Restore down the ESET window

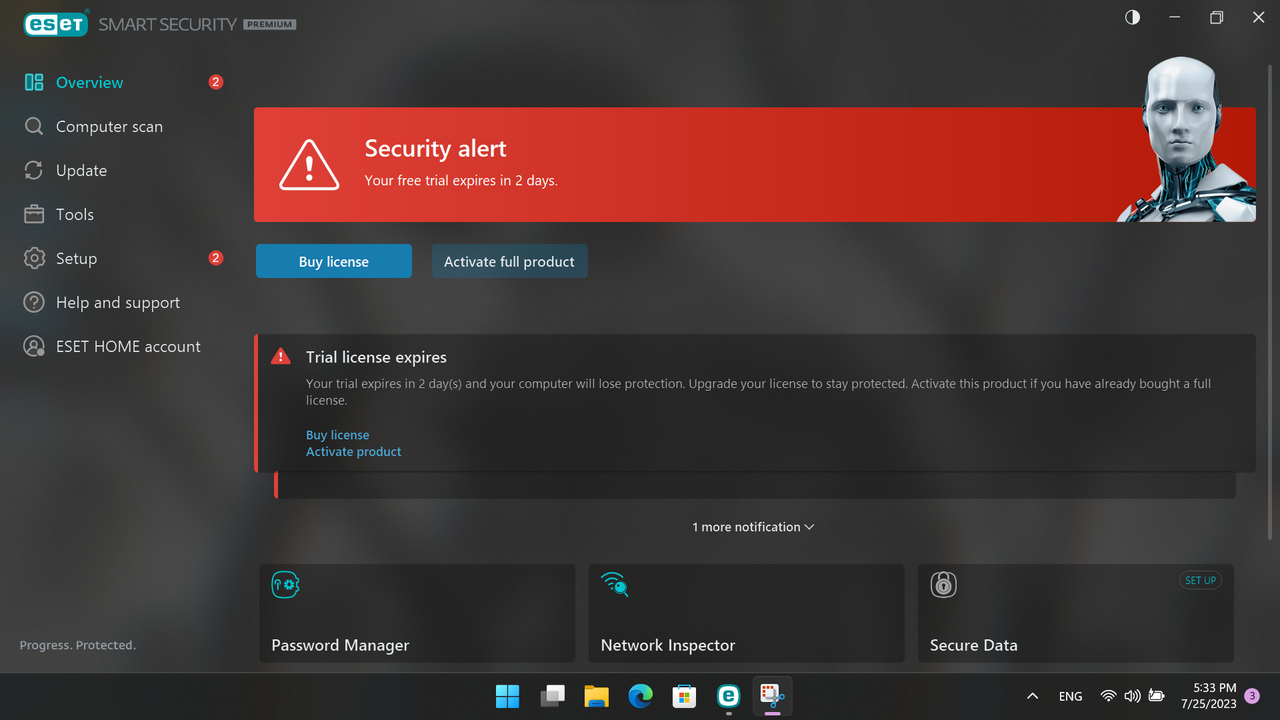(1217, 18)
